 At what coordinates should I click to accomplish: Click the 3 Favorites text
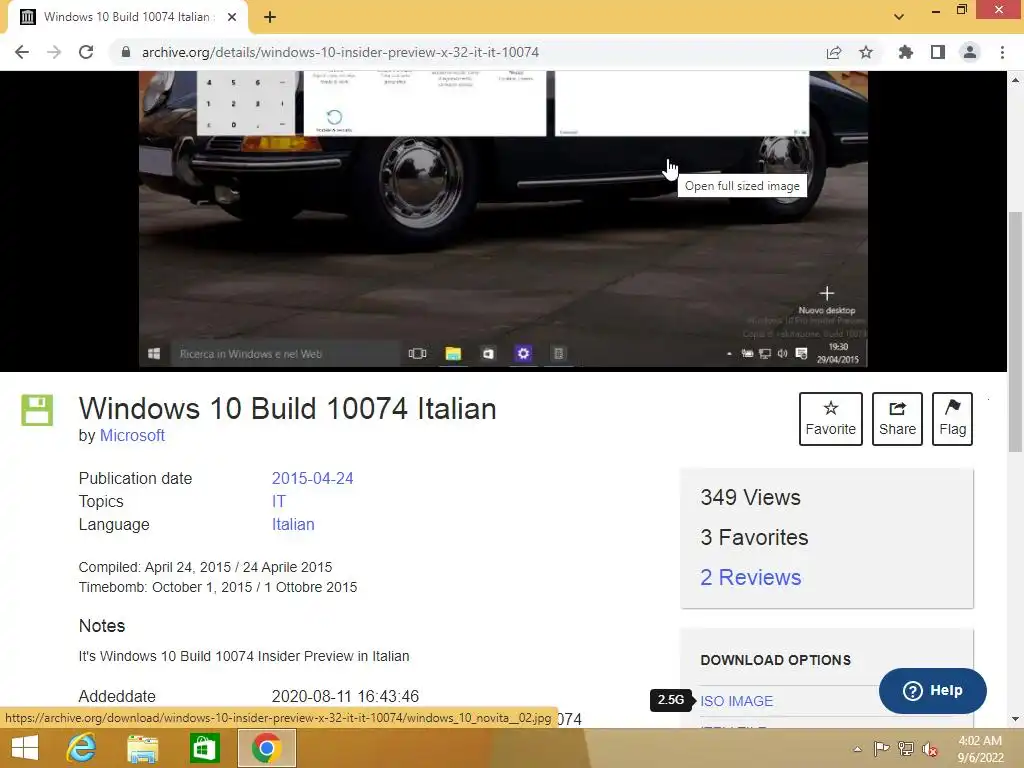click(x=754, y=537)
